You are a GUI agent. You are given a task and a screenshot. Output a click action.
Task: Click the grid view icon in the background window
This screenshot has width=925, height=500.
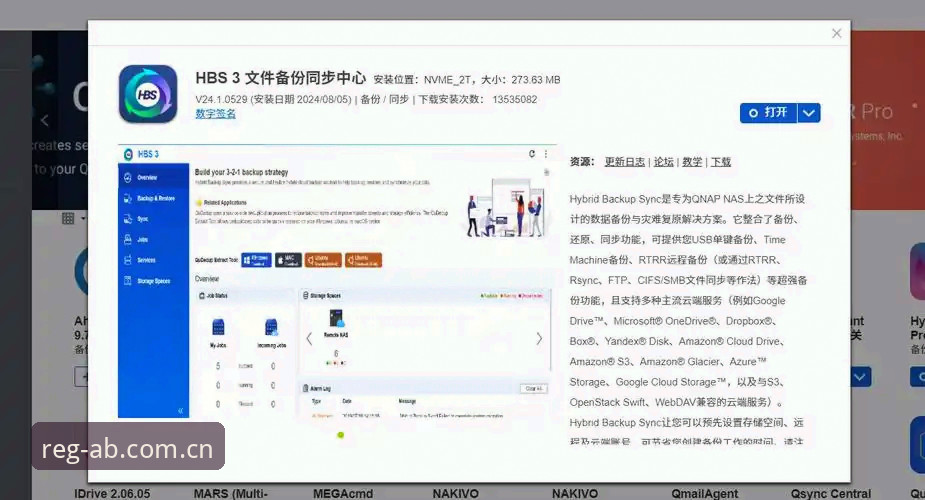pos(68,219)
